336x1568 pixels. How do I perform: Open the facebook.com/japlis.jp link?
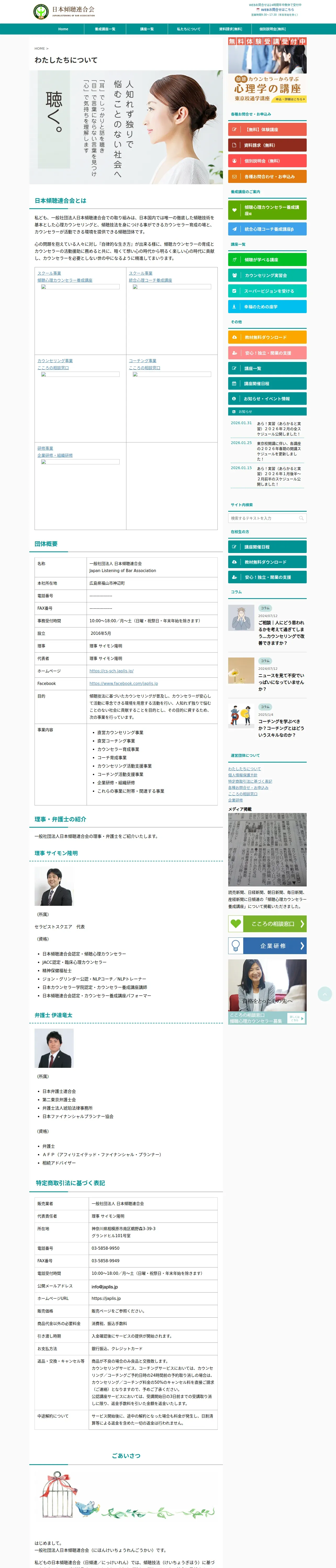[123, 684]
